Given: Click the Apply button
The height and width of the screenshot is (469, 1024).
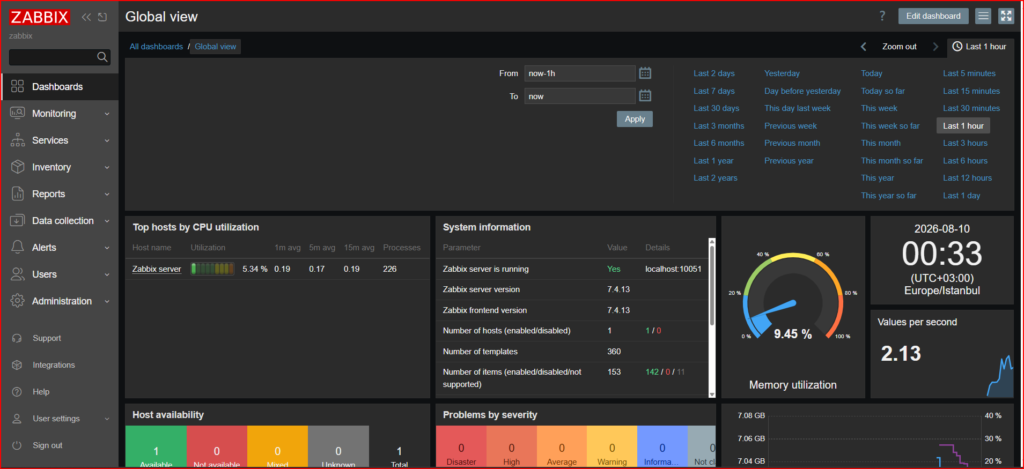Looking at the screenshot, I should pyautogui.click(x=634, y=119).
